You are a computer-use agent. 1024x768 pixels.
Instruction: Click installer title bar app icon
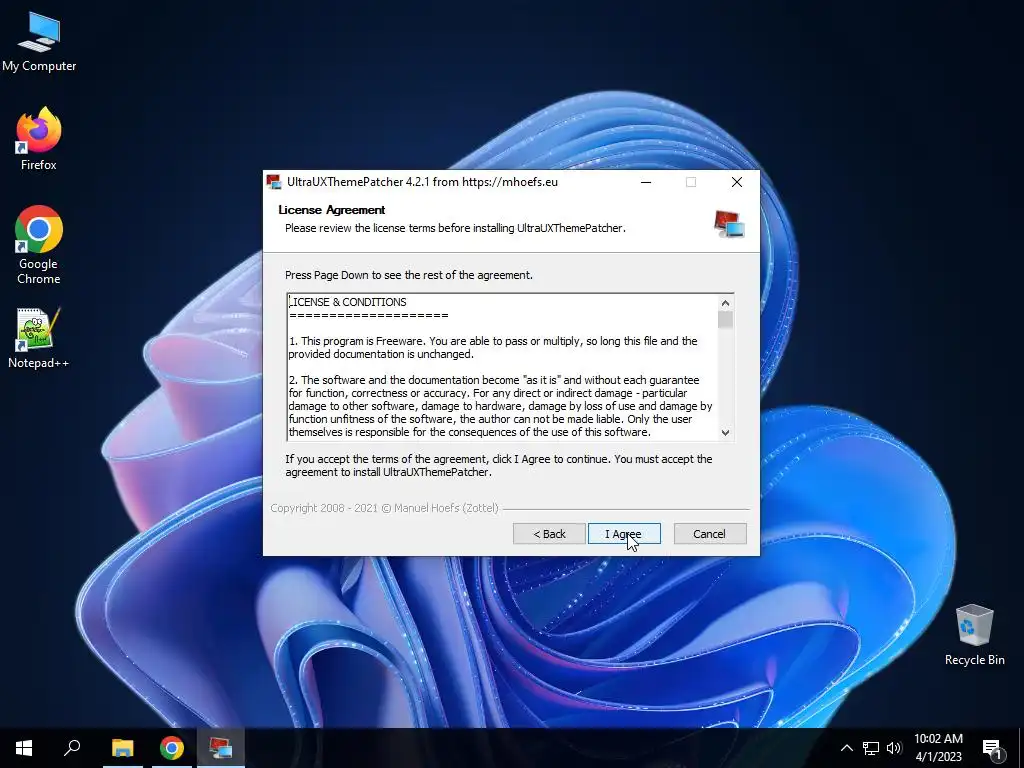click(274, 182)
